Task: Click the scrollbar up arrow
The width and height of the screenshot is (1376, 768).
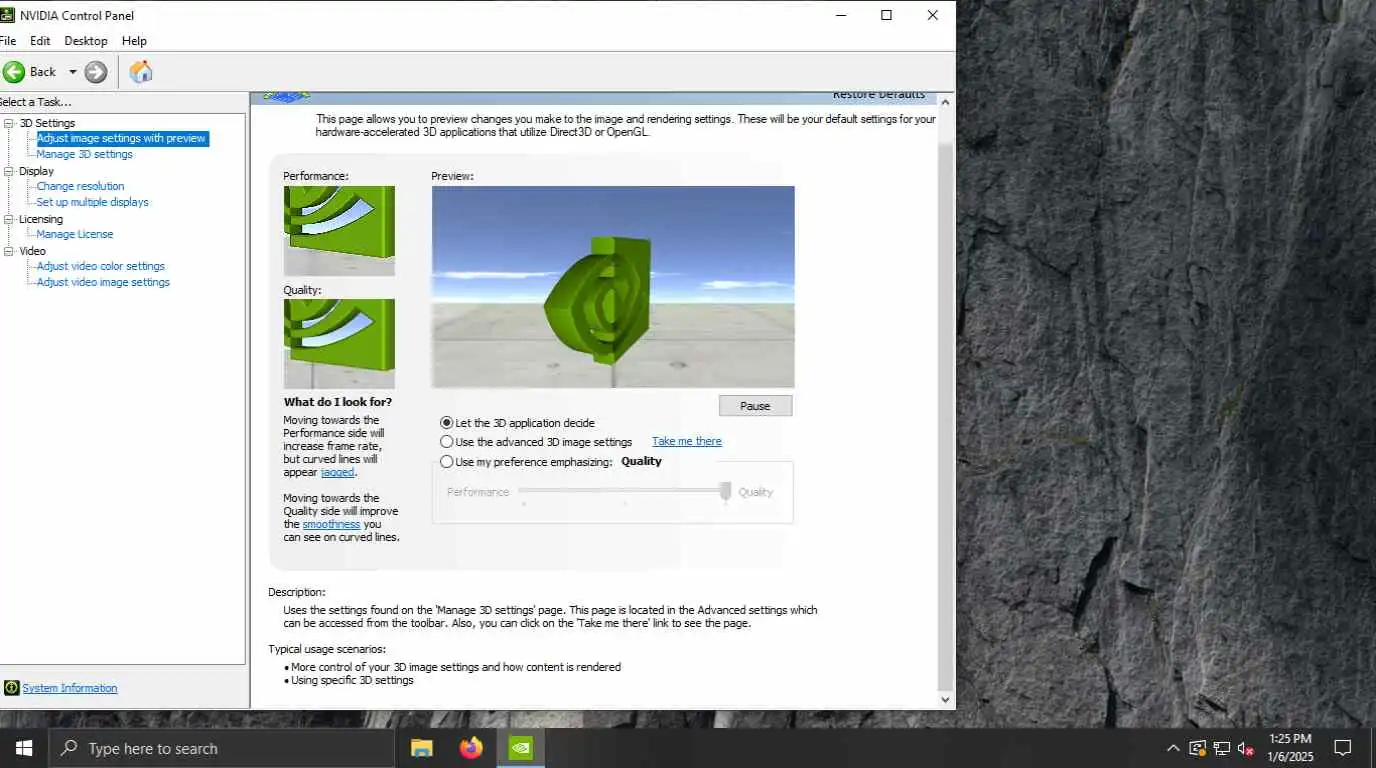Action: [946, 102]
